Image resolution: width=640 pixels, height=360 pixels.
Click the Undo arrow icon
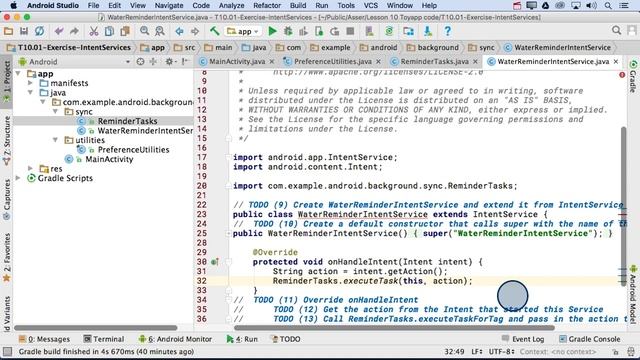click(59, 31)
